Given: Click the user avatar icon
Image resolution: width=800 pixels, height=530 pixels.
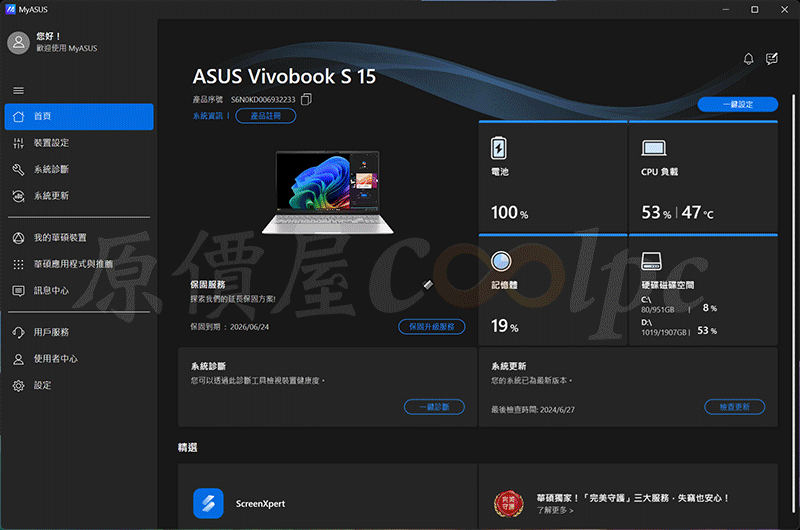Looking at the screenshot, I should (x=18, y=42).
